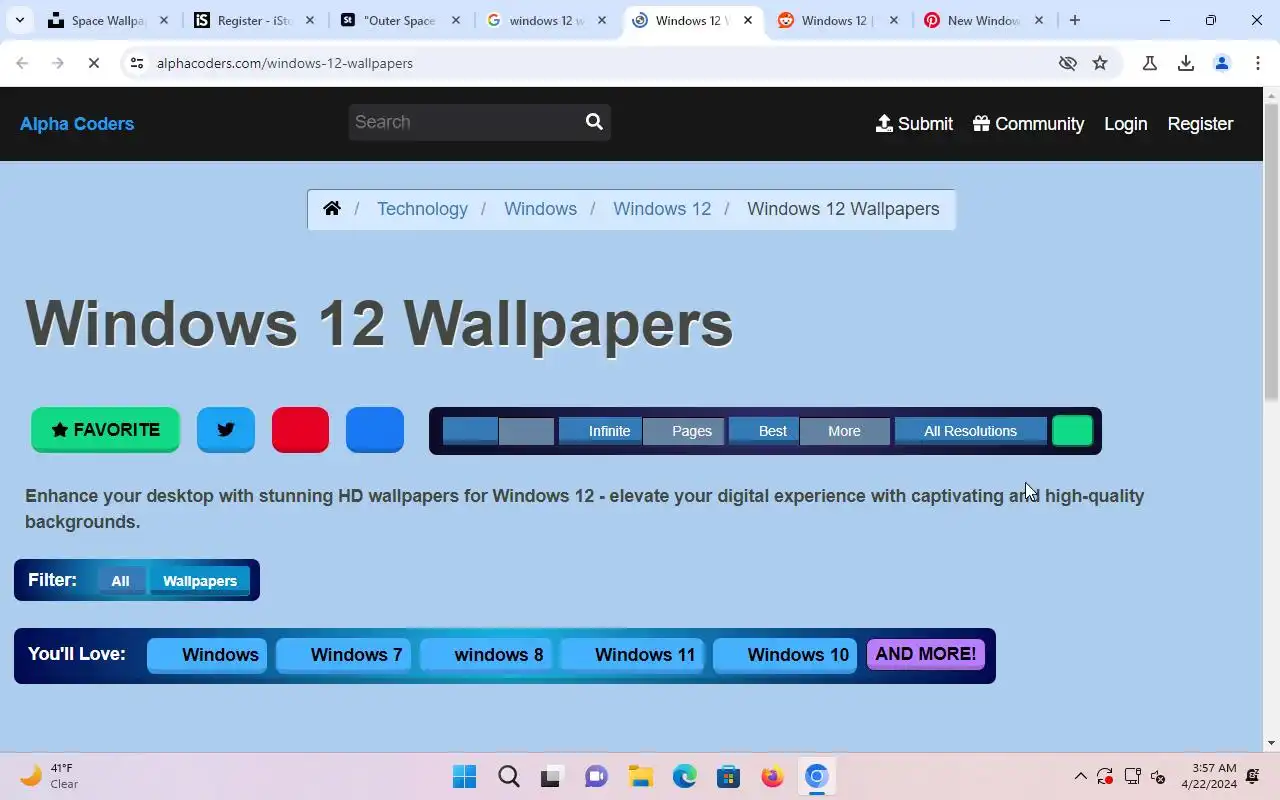Show hidden system tray icons
This screenshot has width=1280, height=800.
pos(1080,776)
